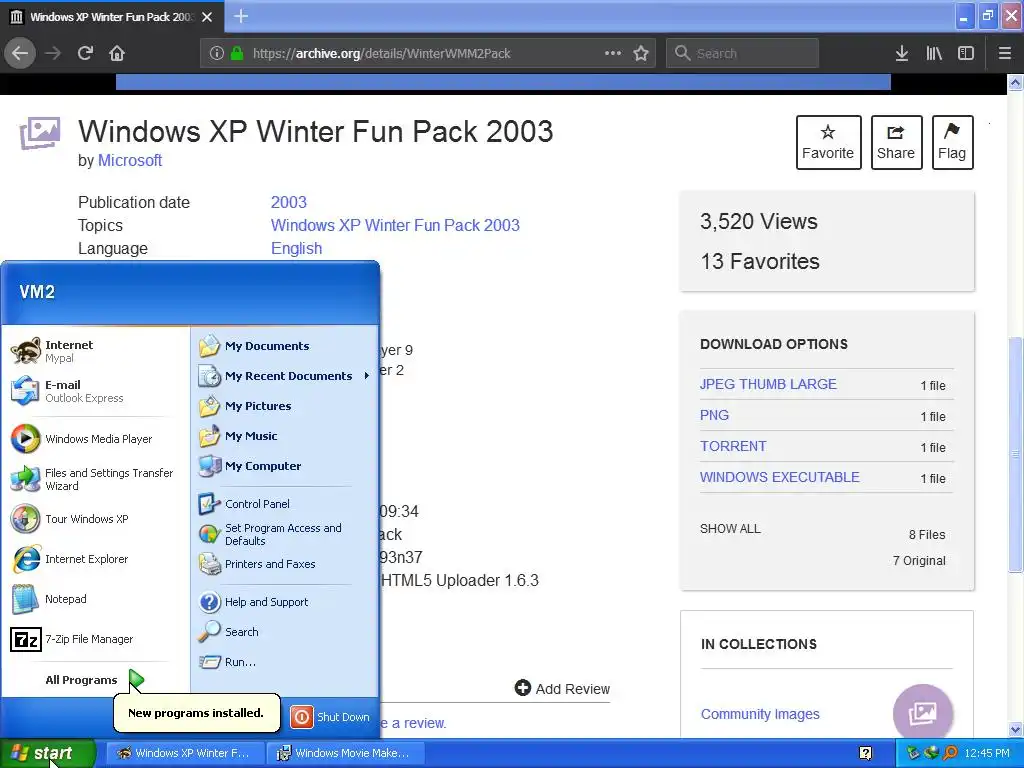Screen dimensions: 1024x768
Task: Open My Music folder
Action: click(284, 436)
